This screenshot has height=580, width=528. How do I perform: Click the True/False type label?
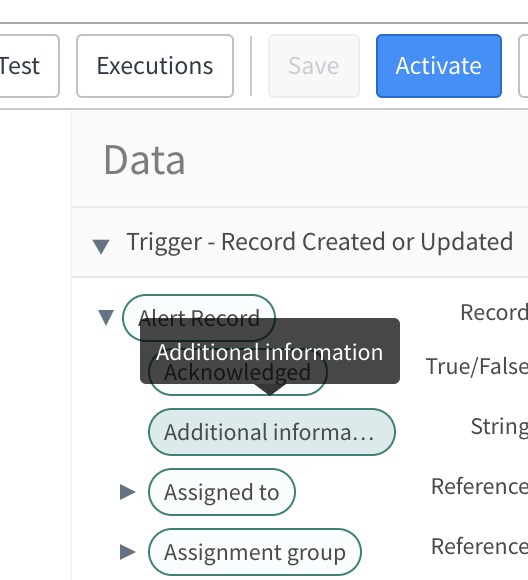[x=477, y=366]
